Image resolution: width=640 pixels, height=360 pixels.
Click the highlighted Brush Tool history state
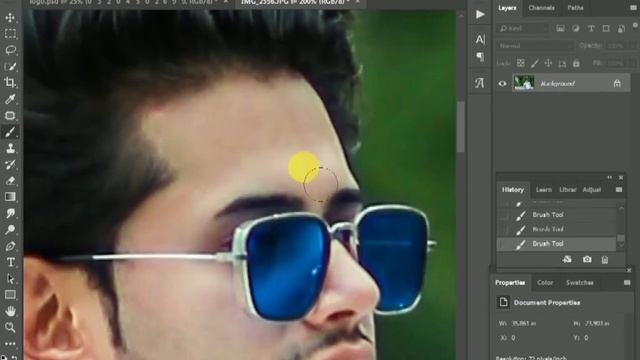tap(556, 244)
